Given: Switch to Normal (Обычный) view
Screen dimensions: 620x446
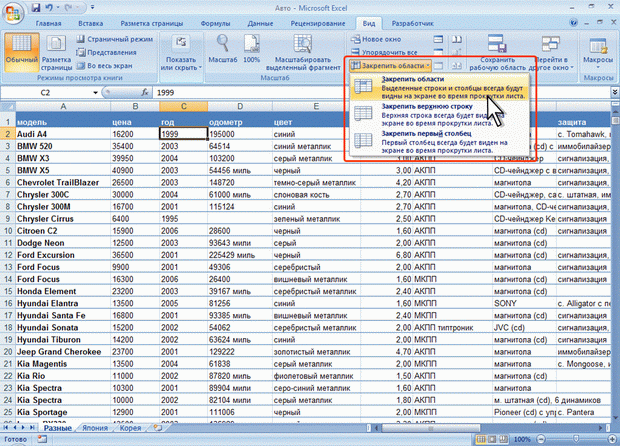Looking at the screenshot, I should (22, 53).
